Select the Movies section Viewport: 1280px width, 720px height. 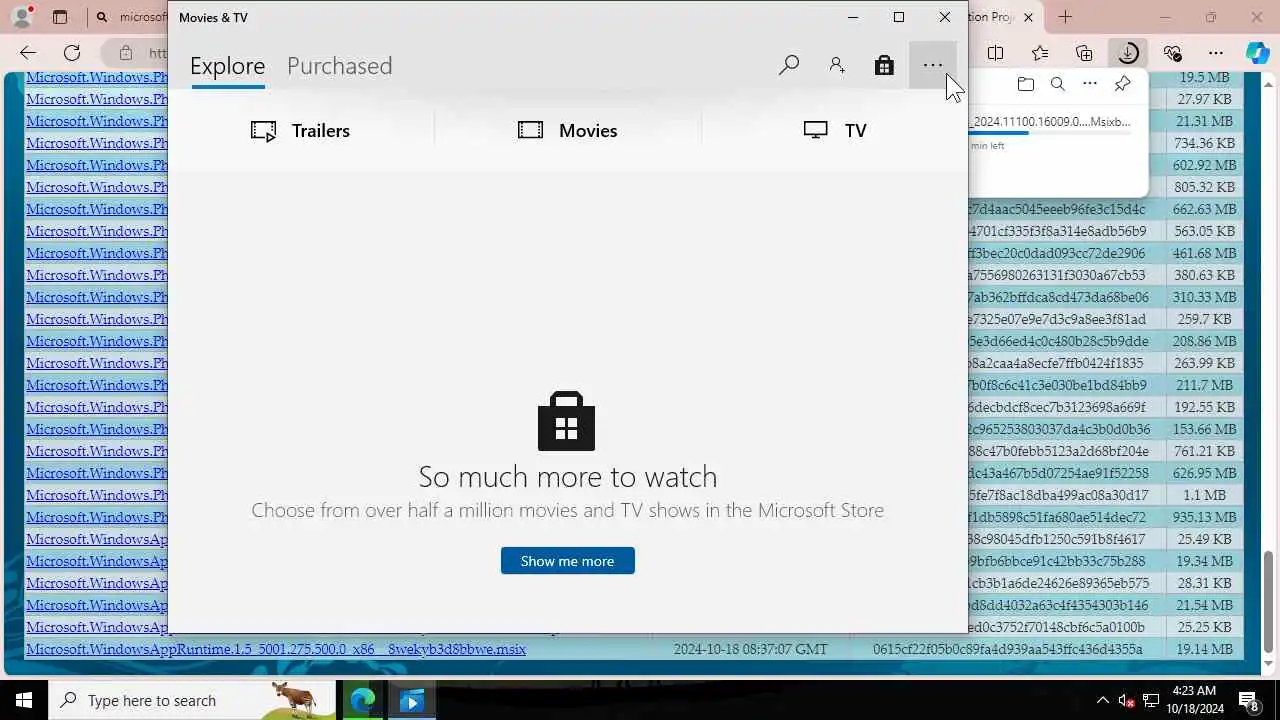click(567, 131)
